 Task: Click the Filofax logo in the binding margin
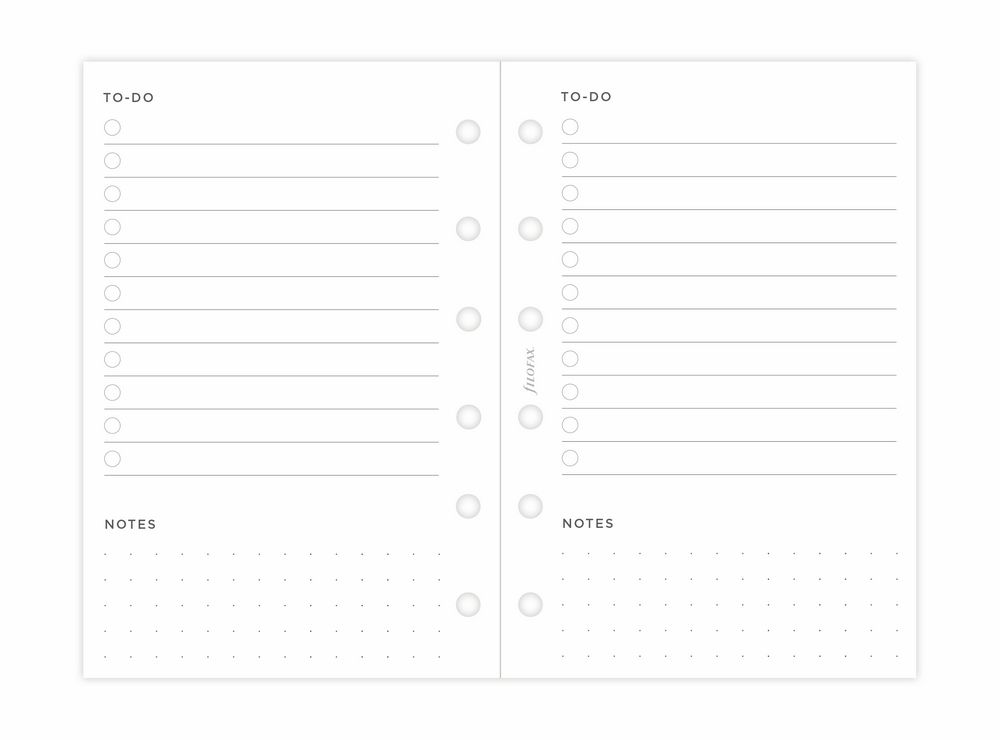530,371
